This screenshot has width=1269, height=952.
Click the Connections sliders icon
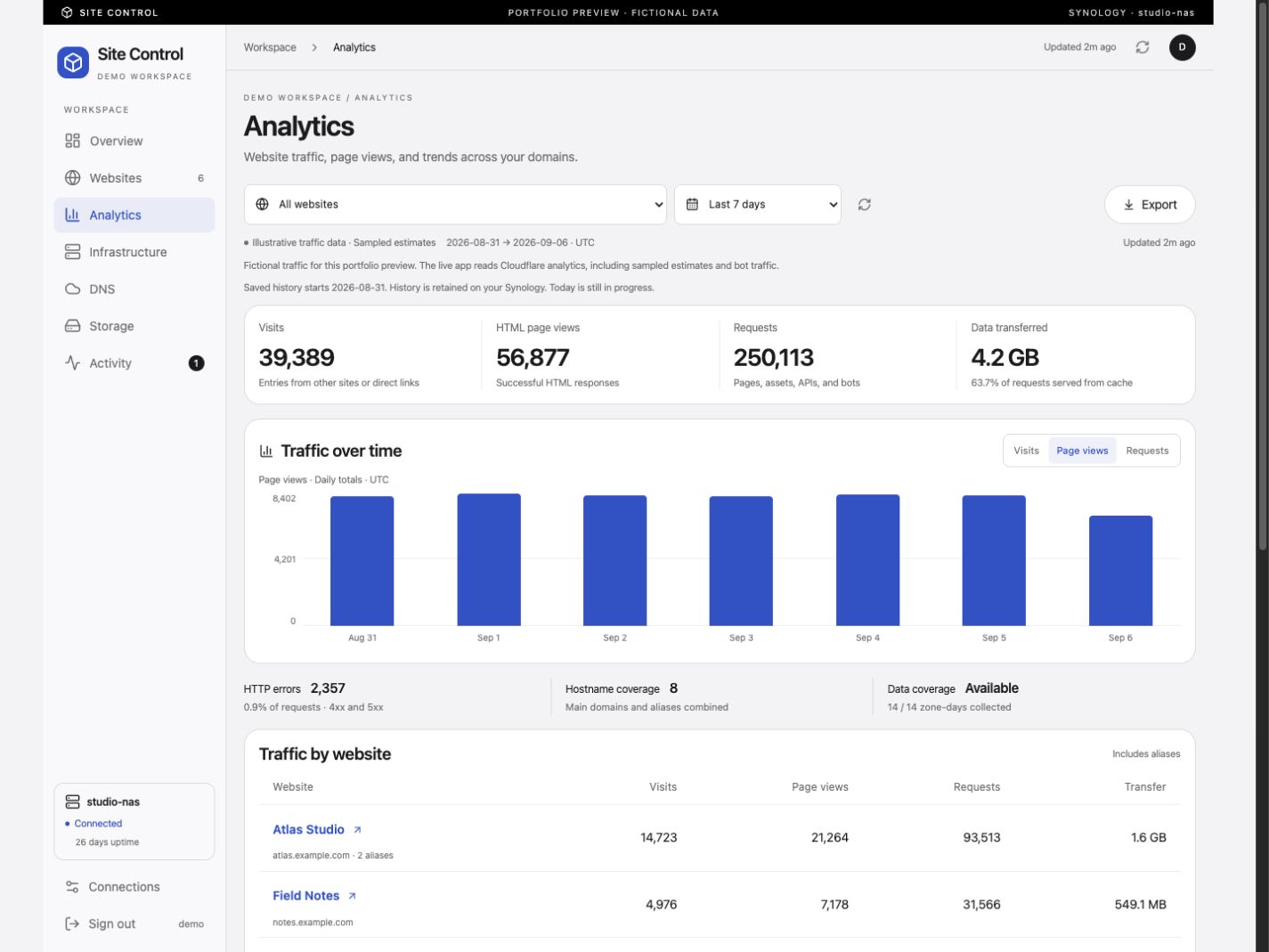click(x=73, y=887)
